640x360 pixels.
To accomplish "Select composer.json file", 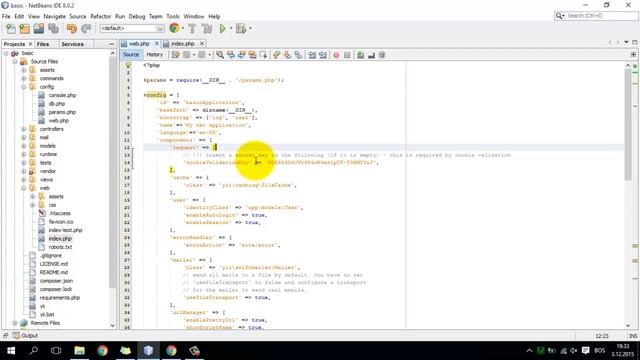I will 56,281.
